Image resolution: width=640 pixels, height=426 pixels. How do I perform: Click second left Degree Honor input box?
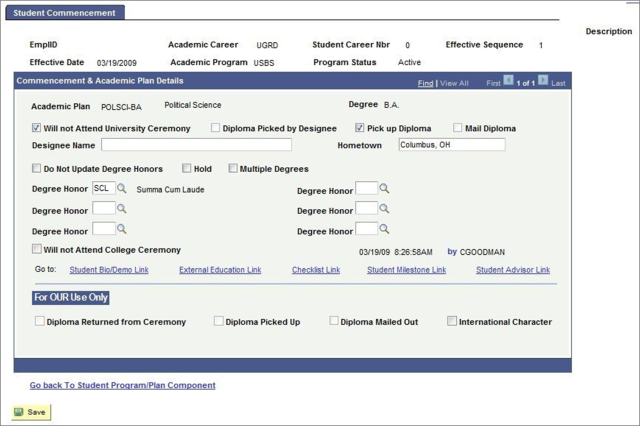[x=104, y=208]
